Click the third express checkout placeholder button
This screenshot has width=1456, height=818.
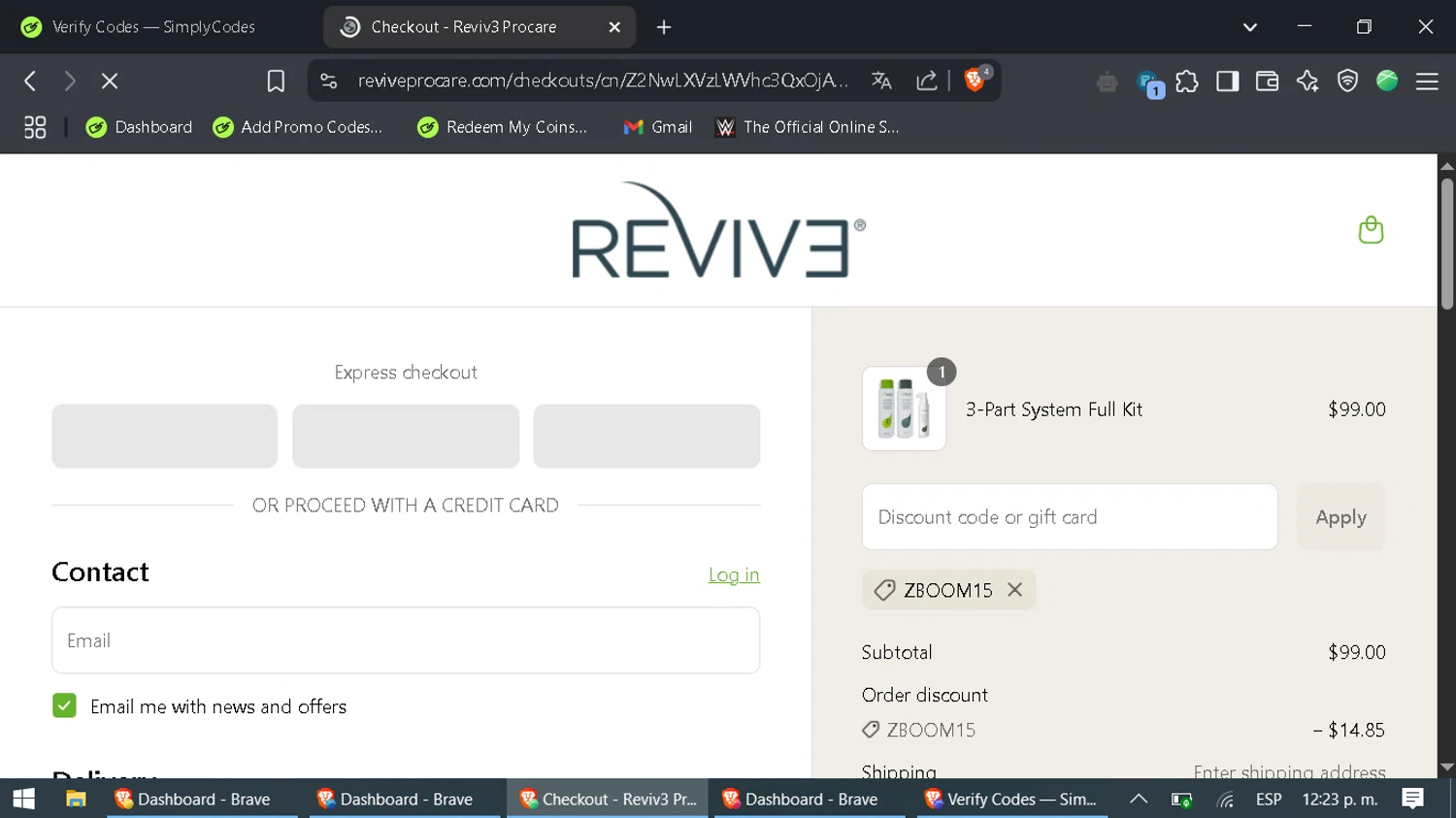[646, 437]
